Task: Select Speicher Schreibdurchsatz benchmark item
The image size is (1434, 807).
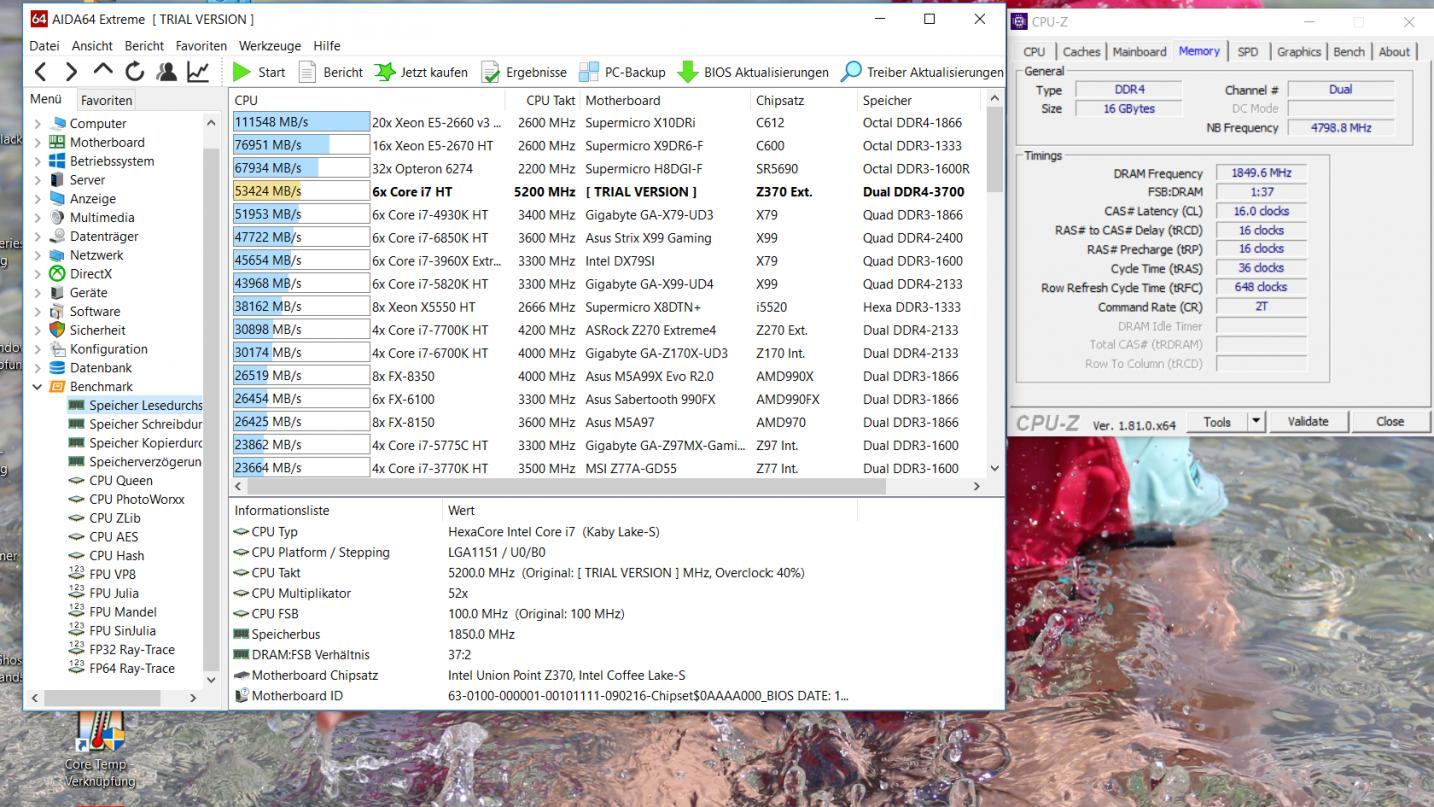Action: click(x=145, y=424)
